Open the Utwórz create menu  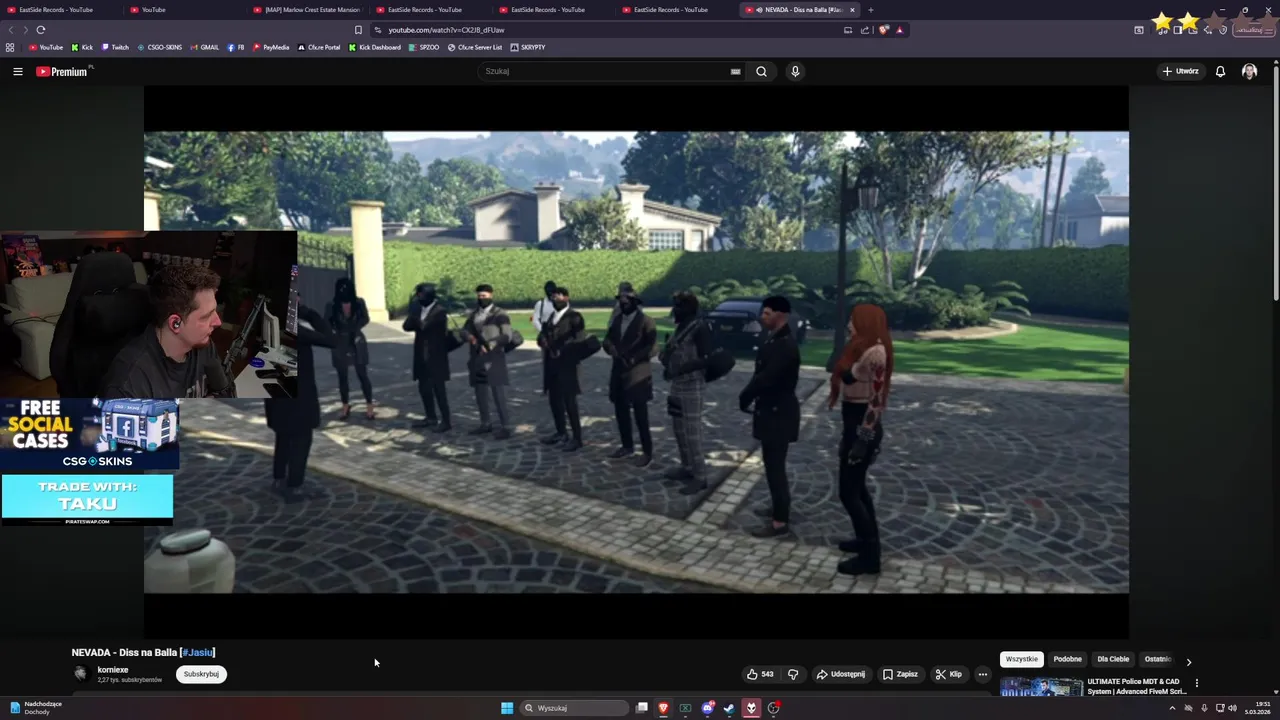pos(1180,72)
